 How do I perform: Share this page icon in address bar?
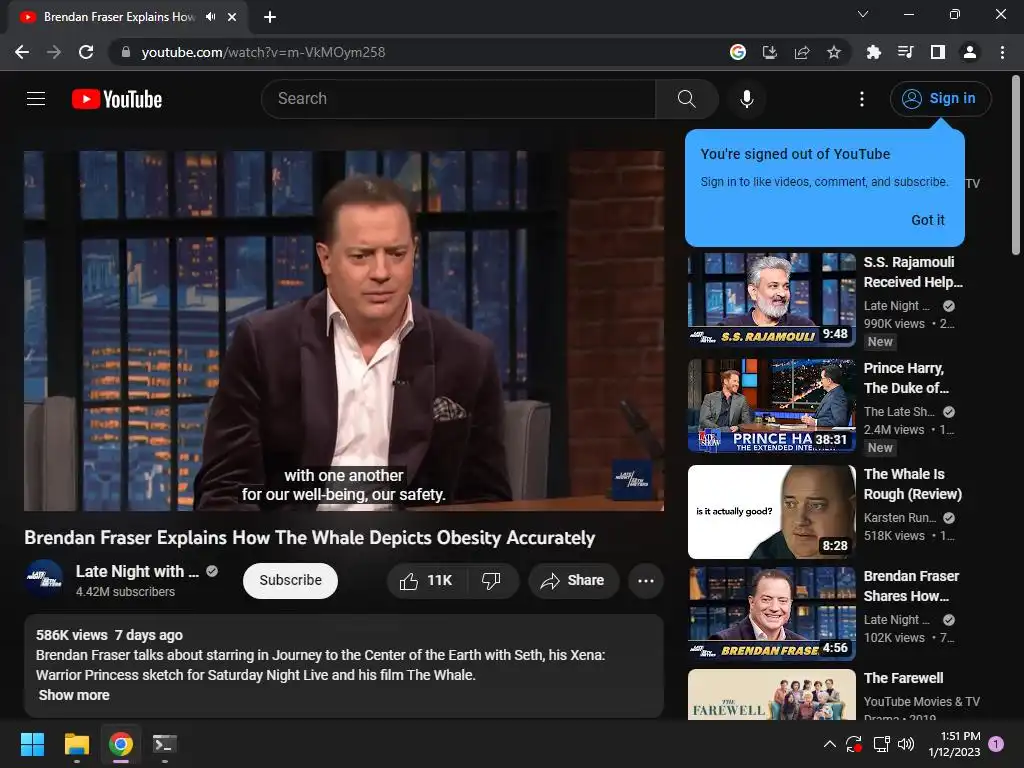click(801, 52)
